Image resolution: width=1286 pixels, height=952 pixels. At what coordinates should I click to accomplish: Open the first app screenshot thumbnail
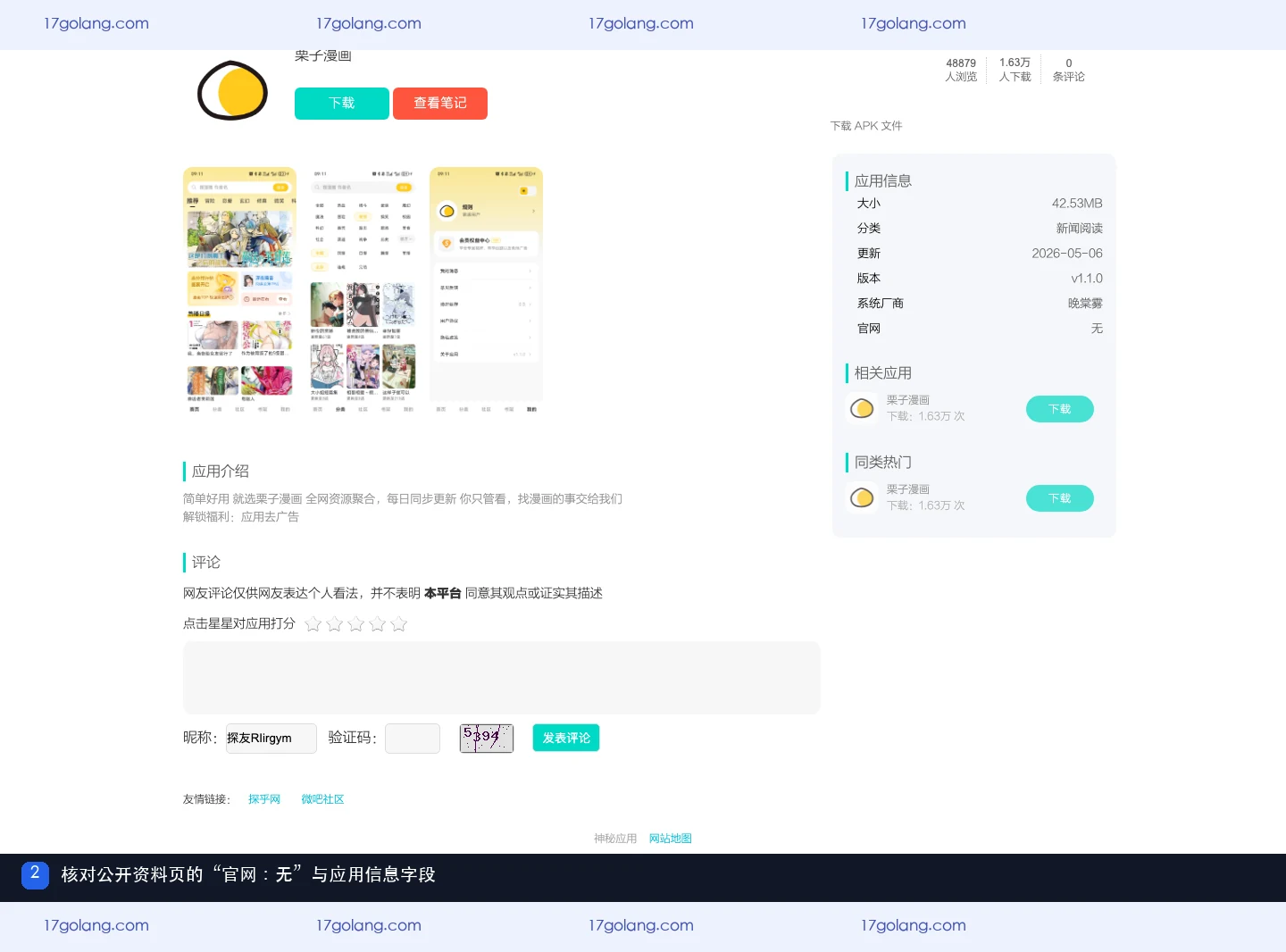tap(239, 291)
